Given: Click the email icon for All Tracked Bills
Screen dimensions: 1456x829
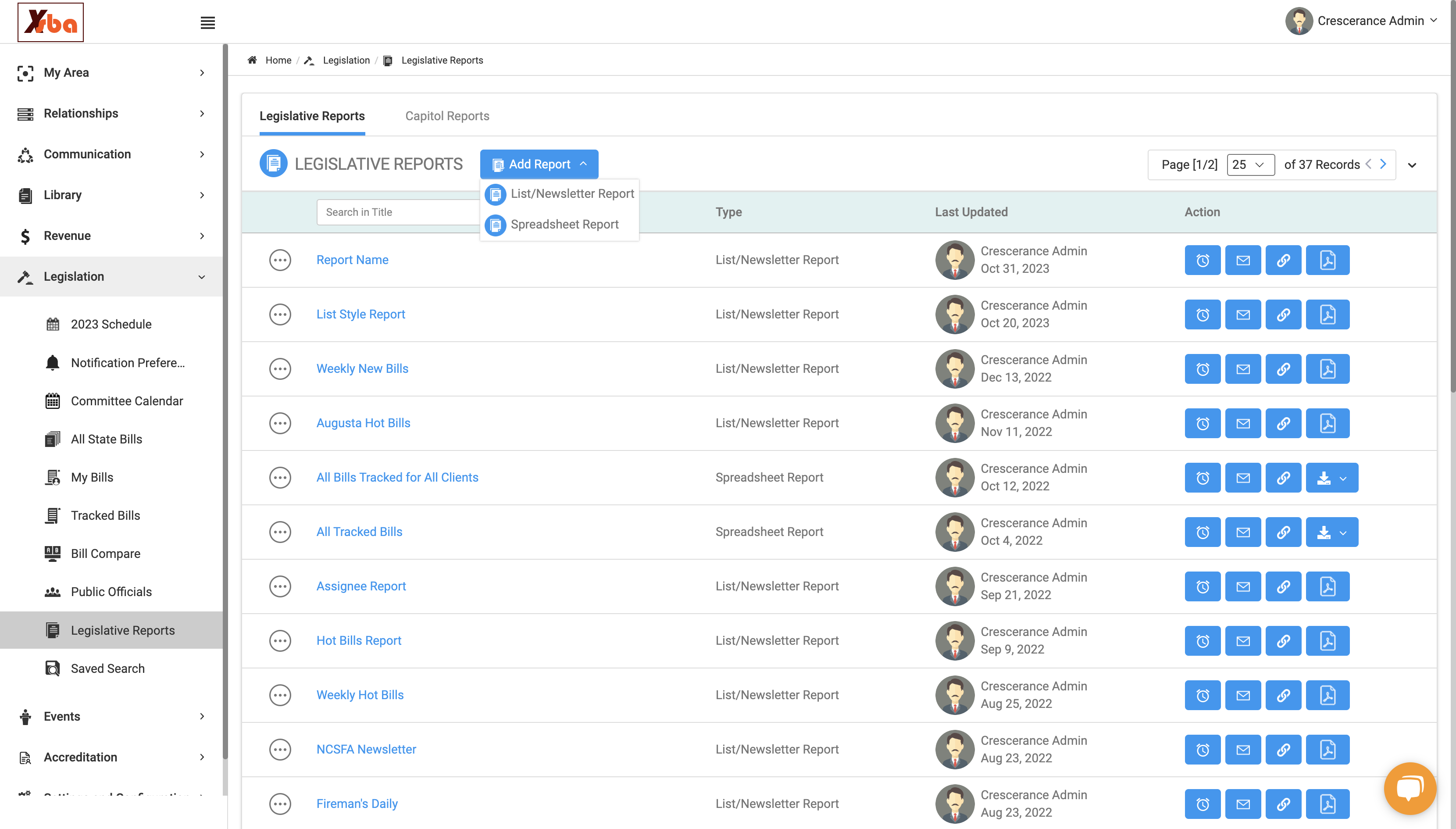Looking at the screenshot, I should point(1242,532).
